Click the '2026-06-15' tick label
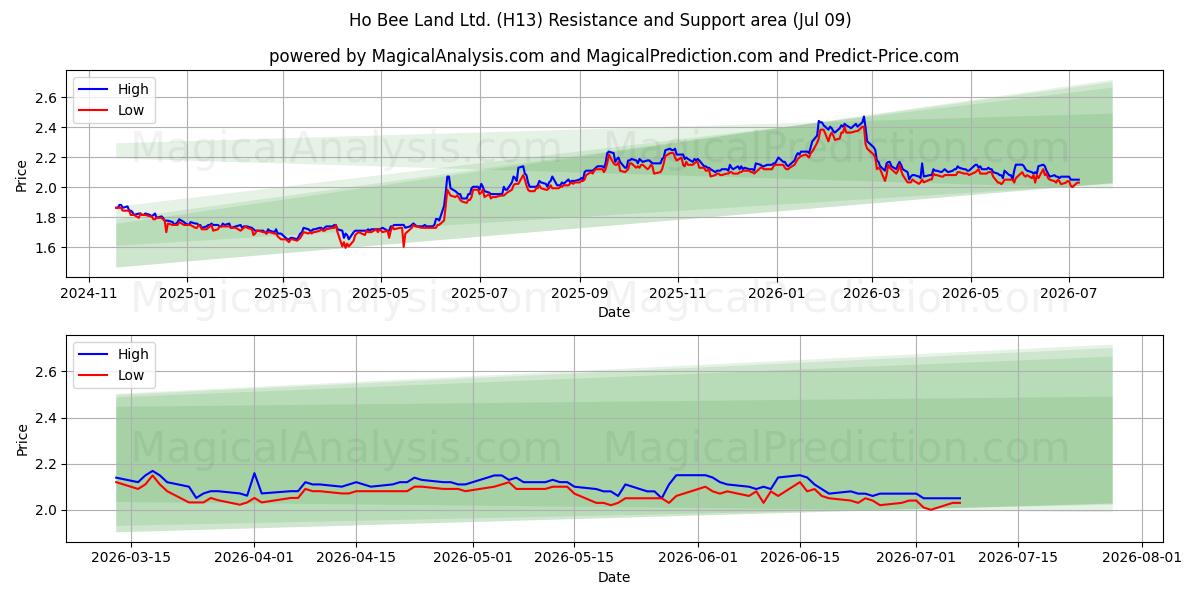The width and height of the screenshot is (1200, 600). coord(799,558)
